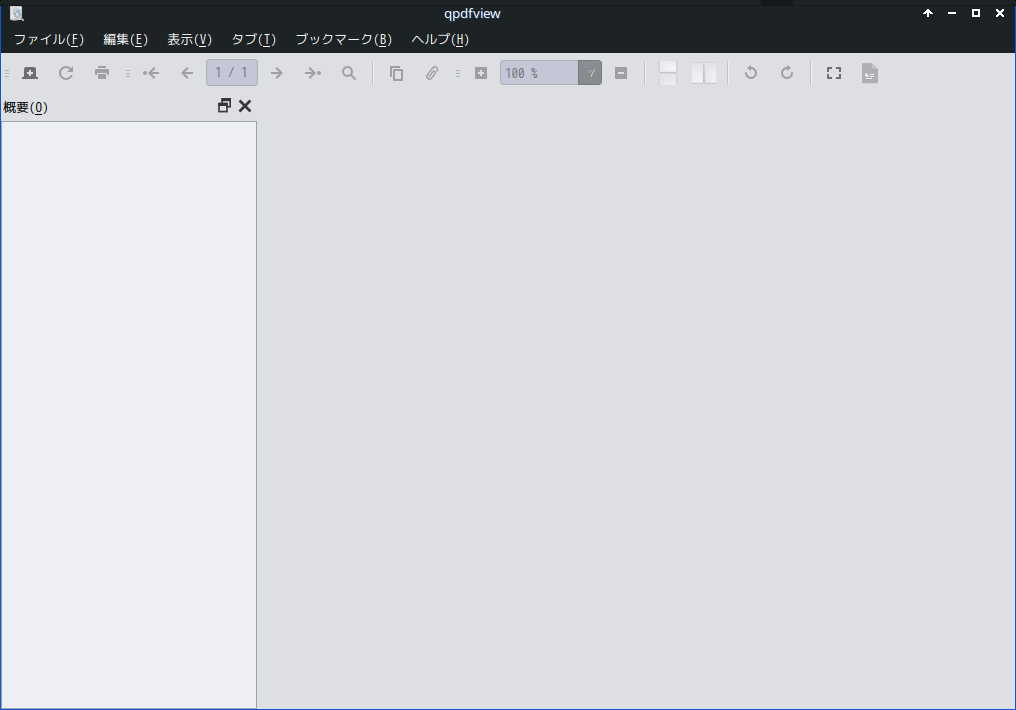Open the ファイル(F) menu

(49, 40)
